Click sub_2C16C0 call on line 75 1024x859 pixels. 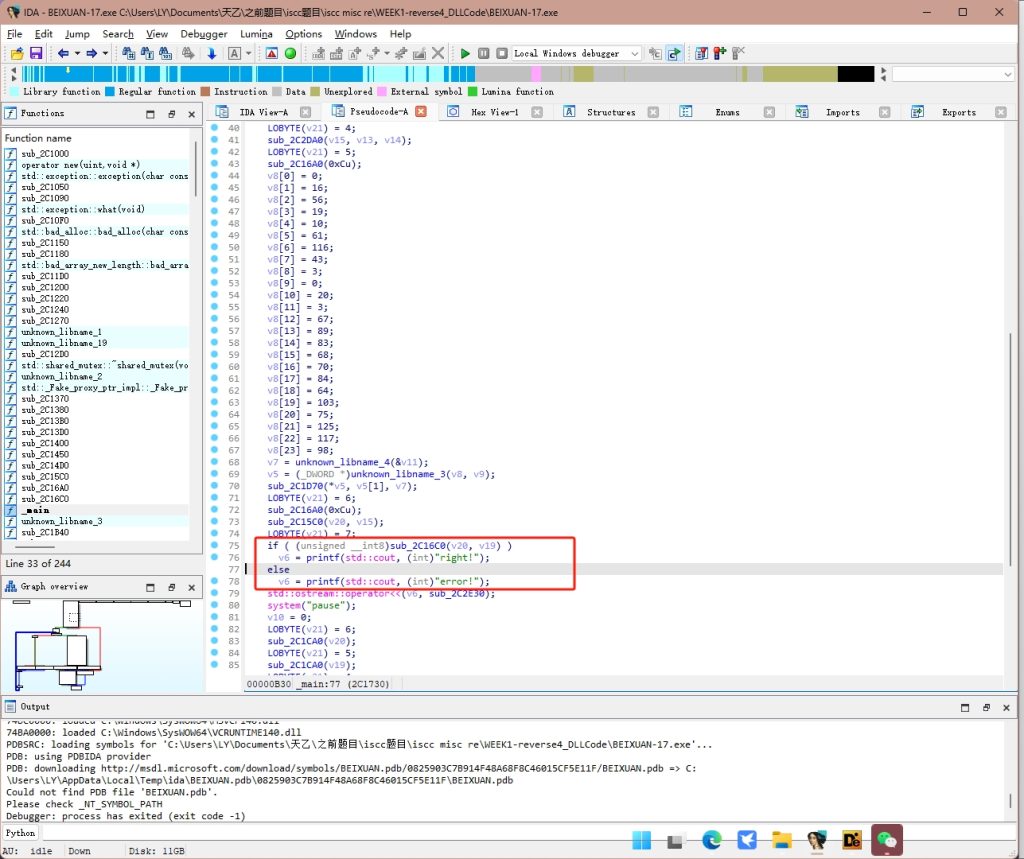(417, 545)
